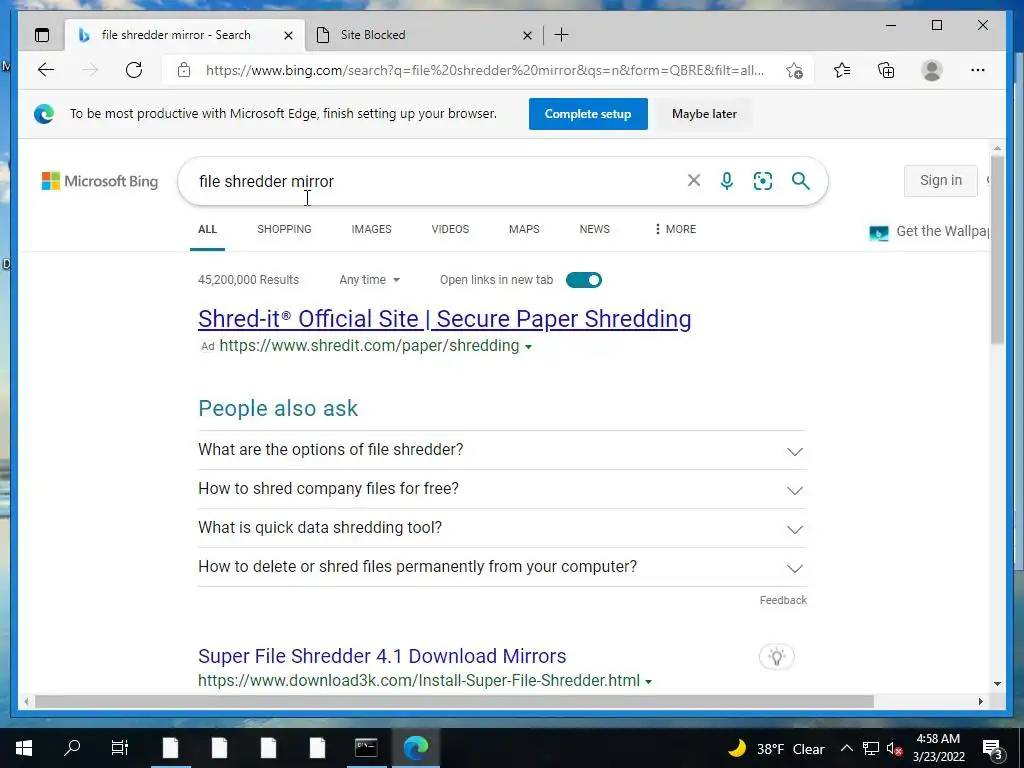Click the muted volume tray icon
The image size is (1024, 768).
tap(894, 748)
